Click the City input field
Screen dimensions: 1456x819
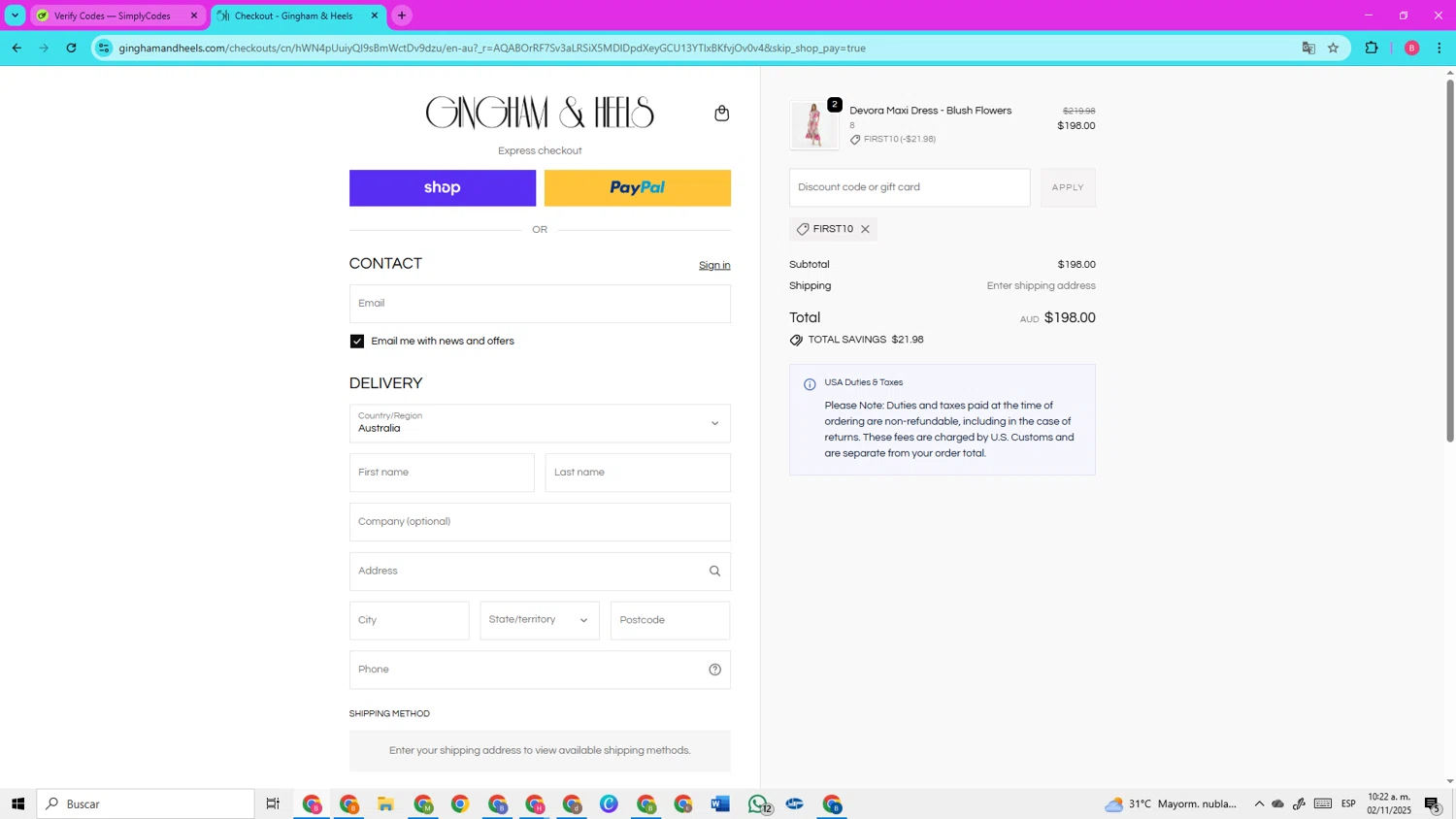(x=409, y=620)
